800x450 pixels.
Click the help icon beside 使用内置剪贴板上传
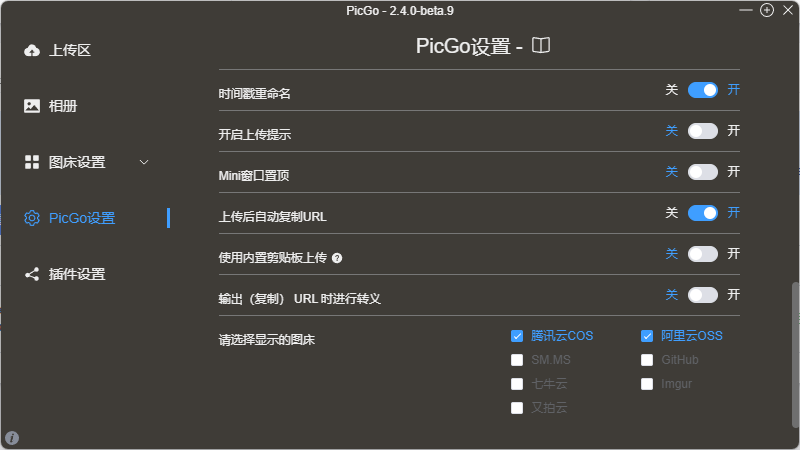coord(337,258)
